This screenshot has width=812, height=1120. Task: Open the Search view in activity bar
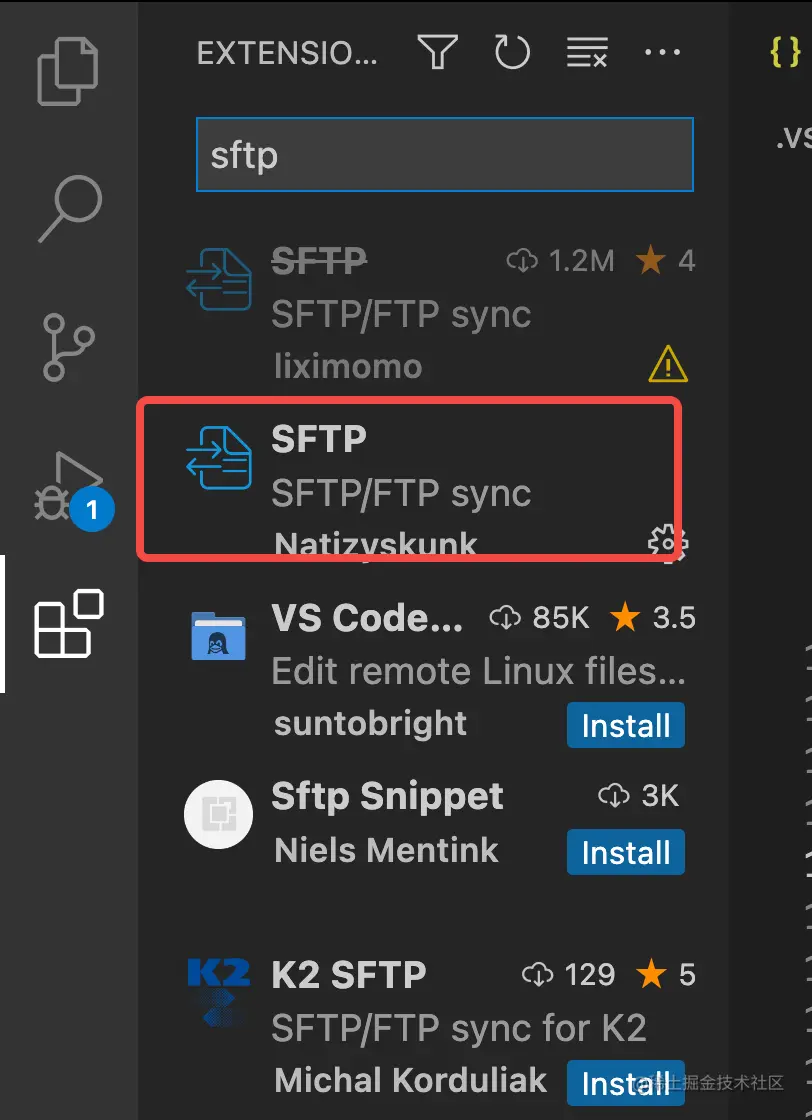coord(68,209)
